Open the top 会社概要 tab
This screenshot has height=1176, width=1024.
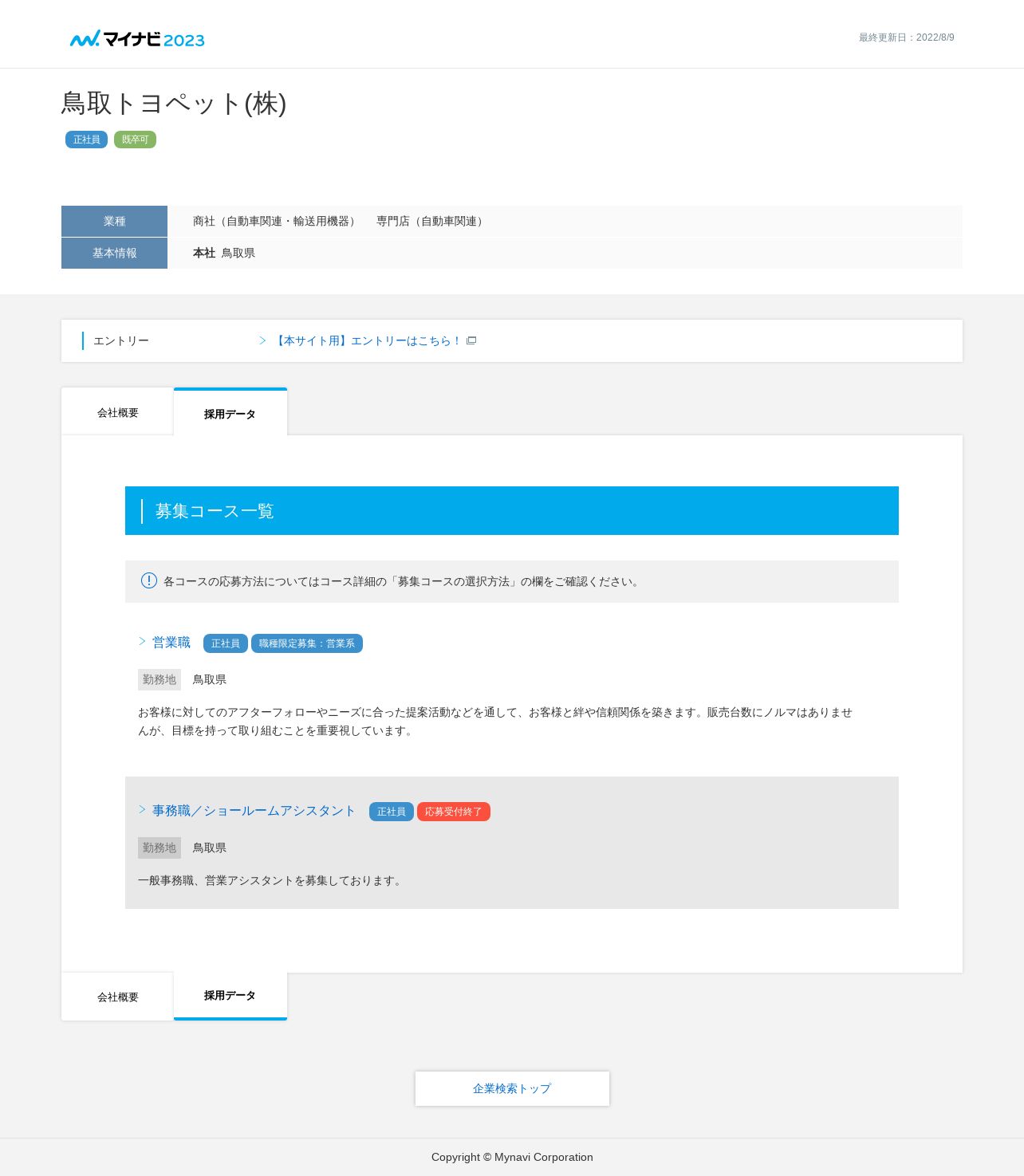(x=117, y=412)
